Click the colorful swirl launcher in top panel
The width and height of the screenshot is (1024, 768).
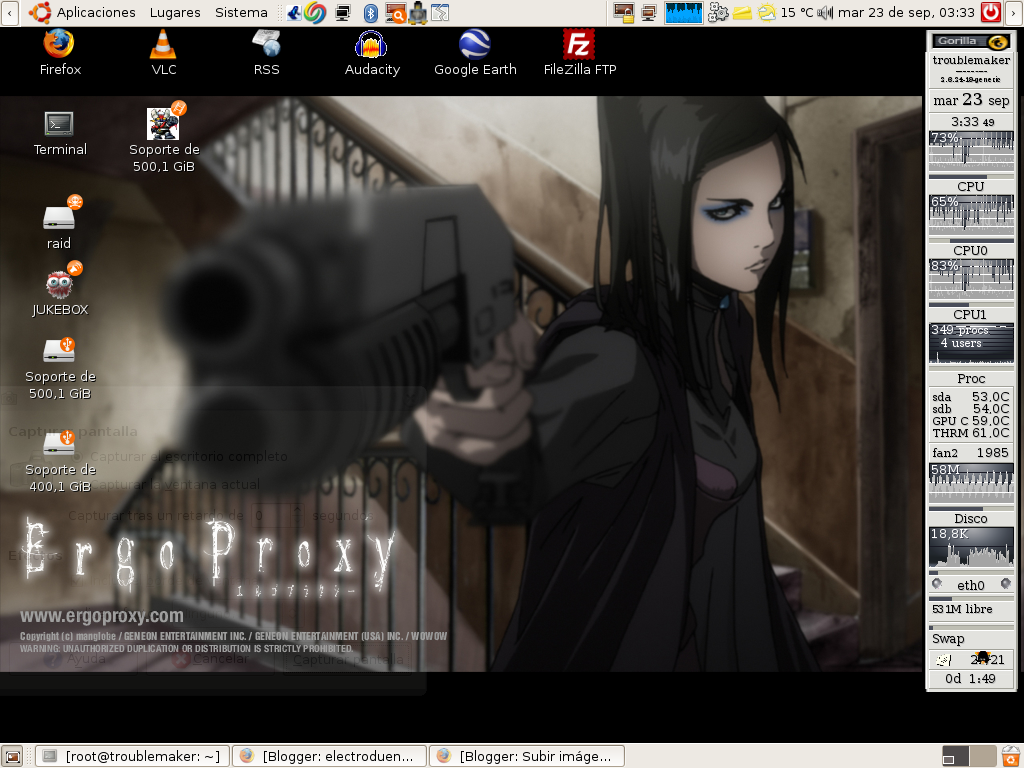tap(315, 12)
